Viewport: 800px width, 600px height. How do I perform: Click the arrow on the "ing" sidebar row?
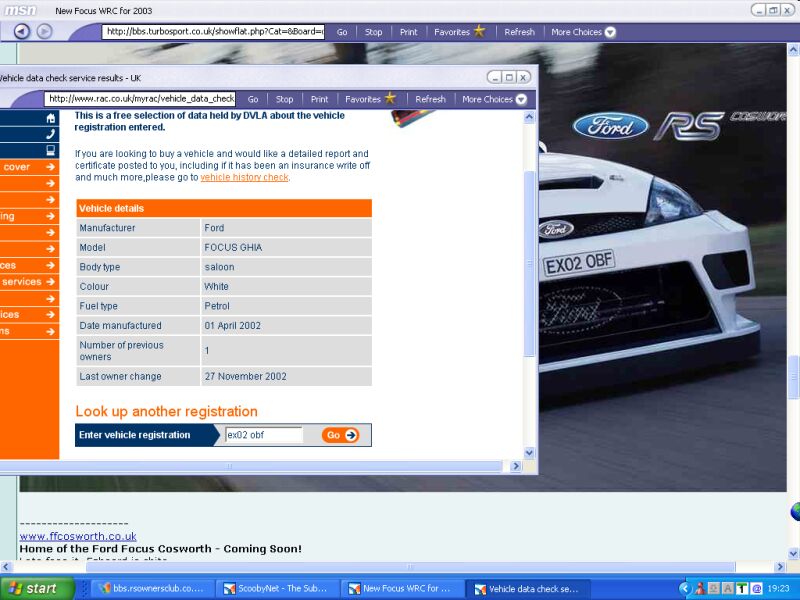point(50,216)
